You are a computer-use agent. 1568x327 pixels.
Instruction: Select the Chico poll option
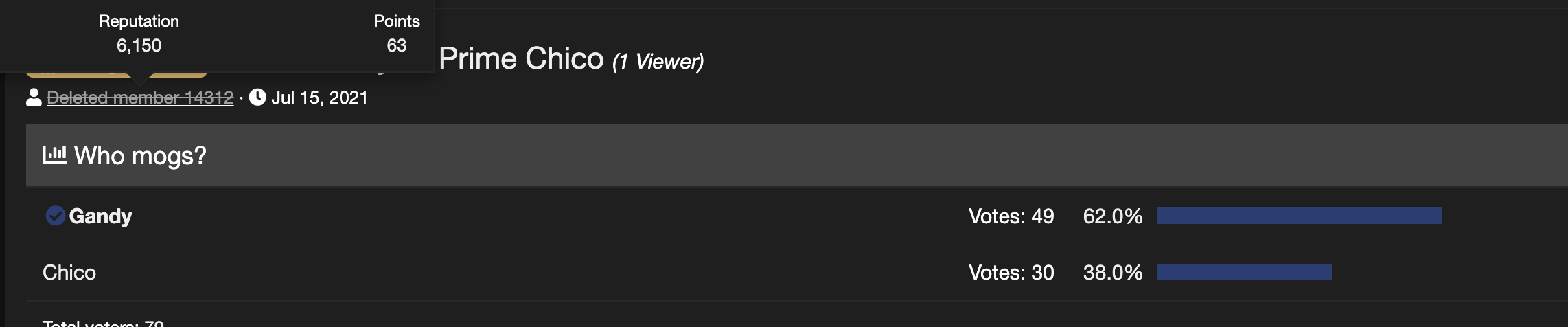[69, 273]
